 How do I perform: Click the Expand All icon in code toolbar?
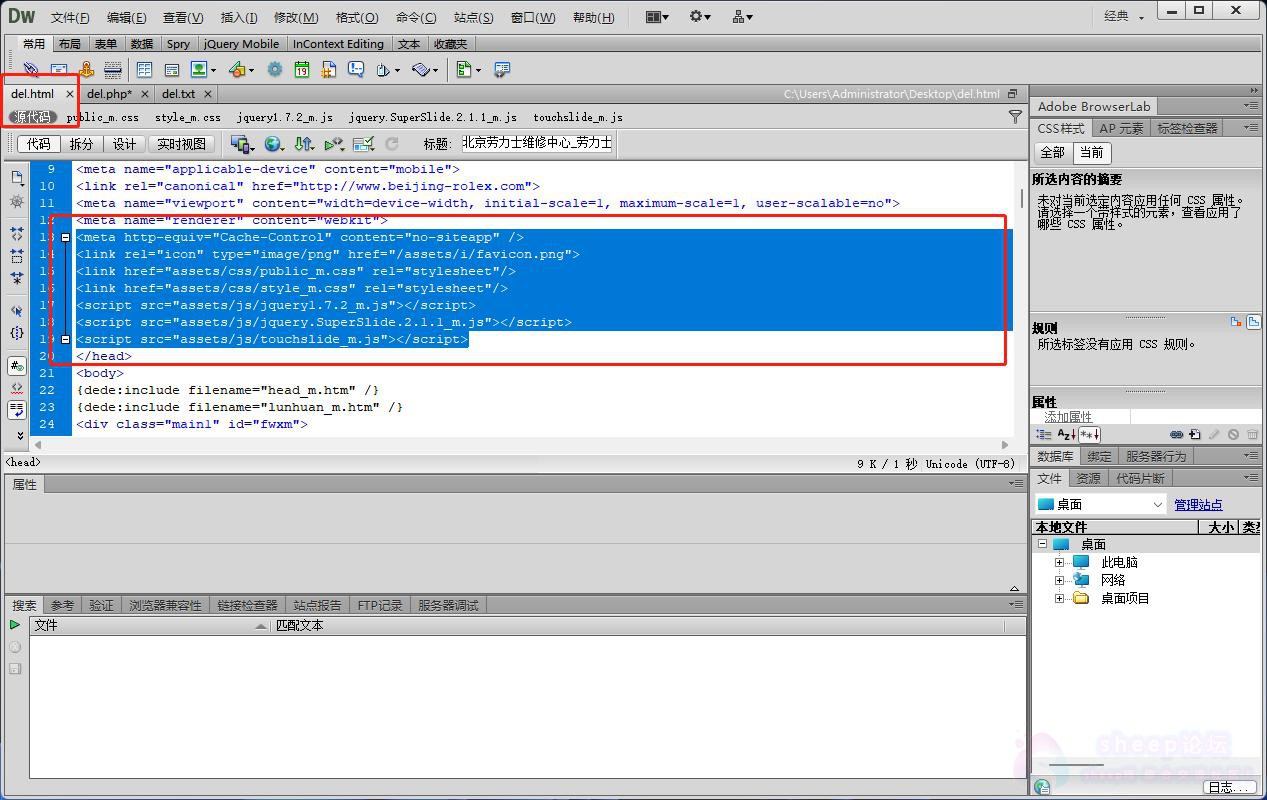pyautogui.click(x=17, y=278)
